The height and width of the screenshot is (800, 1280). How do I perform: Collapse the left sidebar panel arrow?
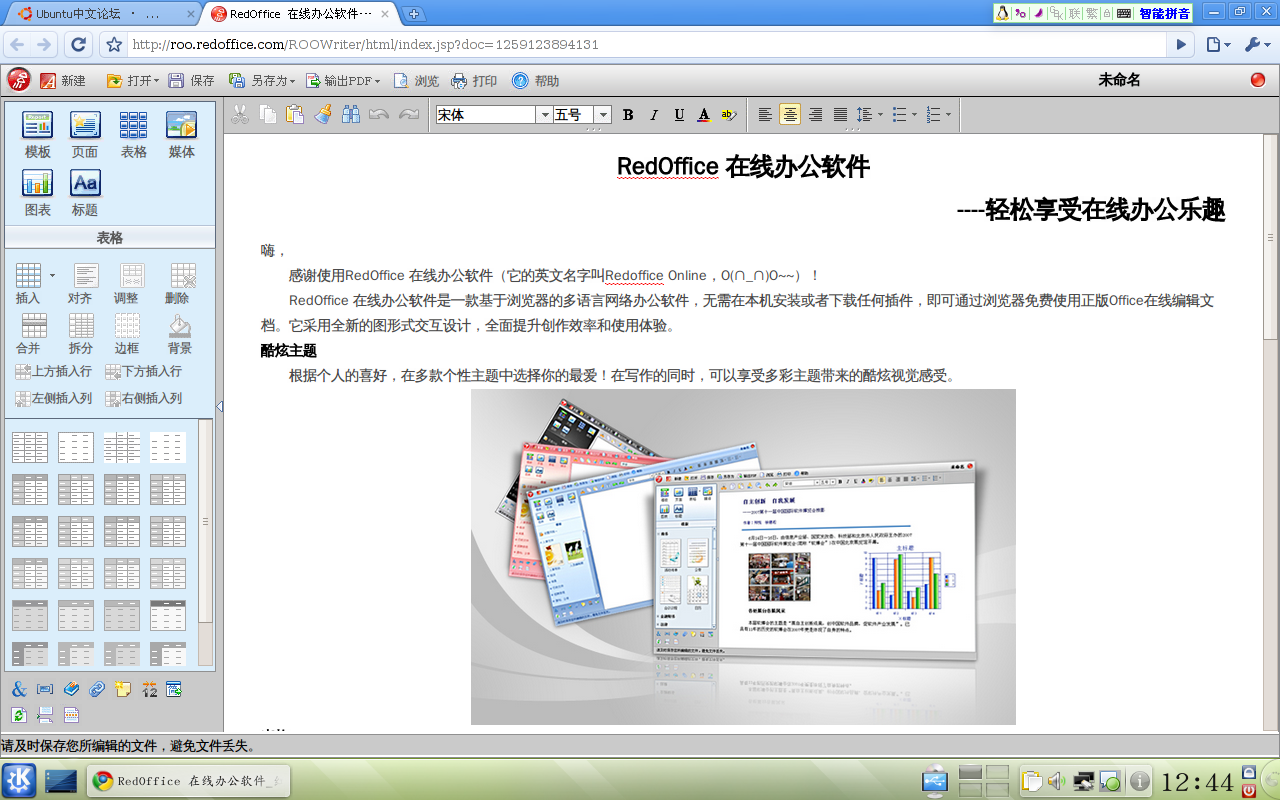click(x=219, y=406)
